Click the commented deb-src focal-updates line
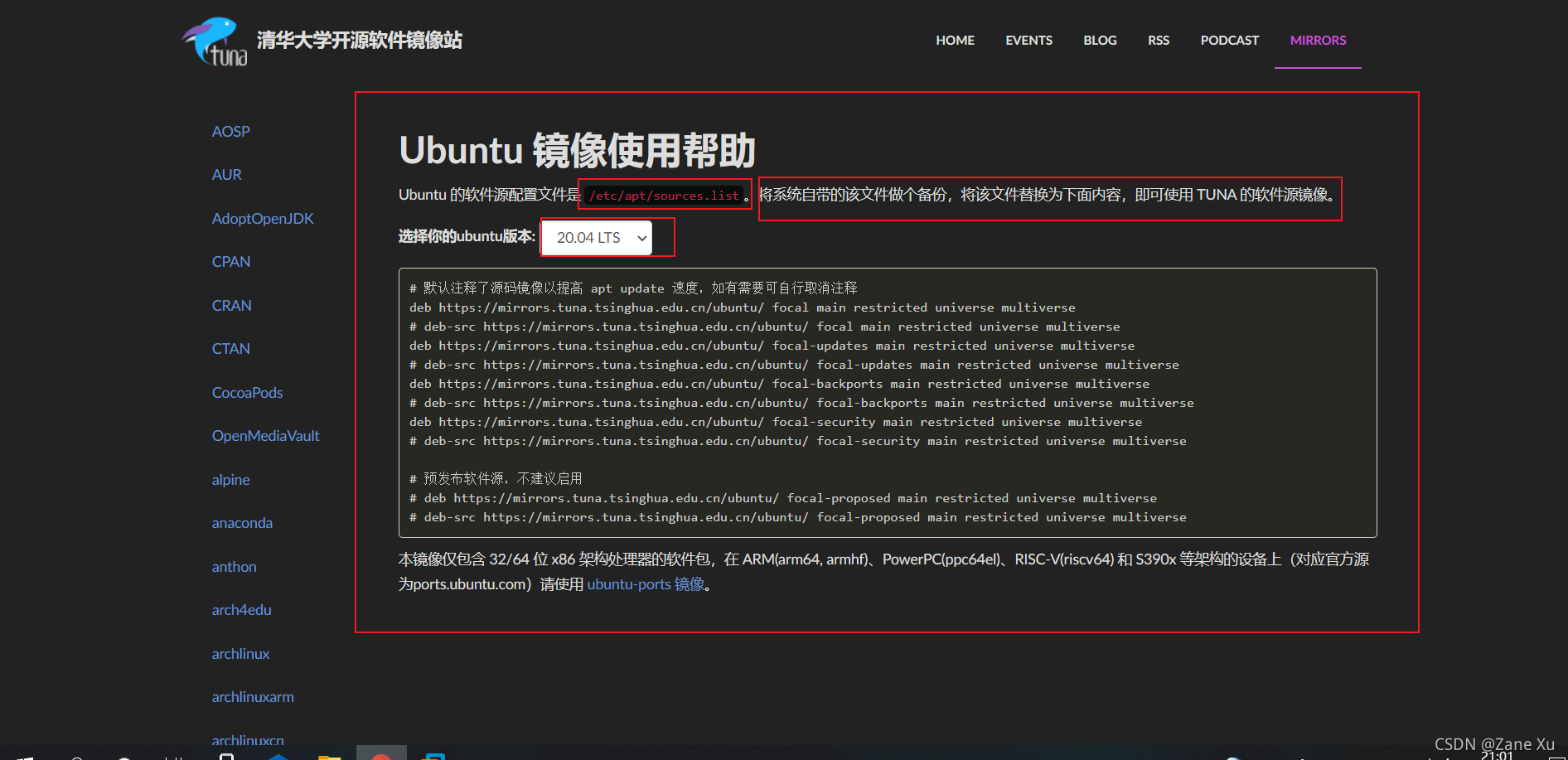1568x760 pixels. 794,365
